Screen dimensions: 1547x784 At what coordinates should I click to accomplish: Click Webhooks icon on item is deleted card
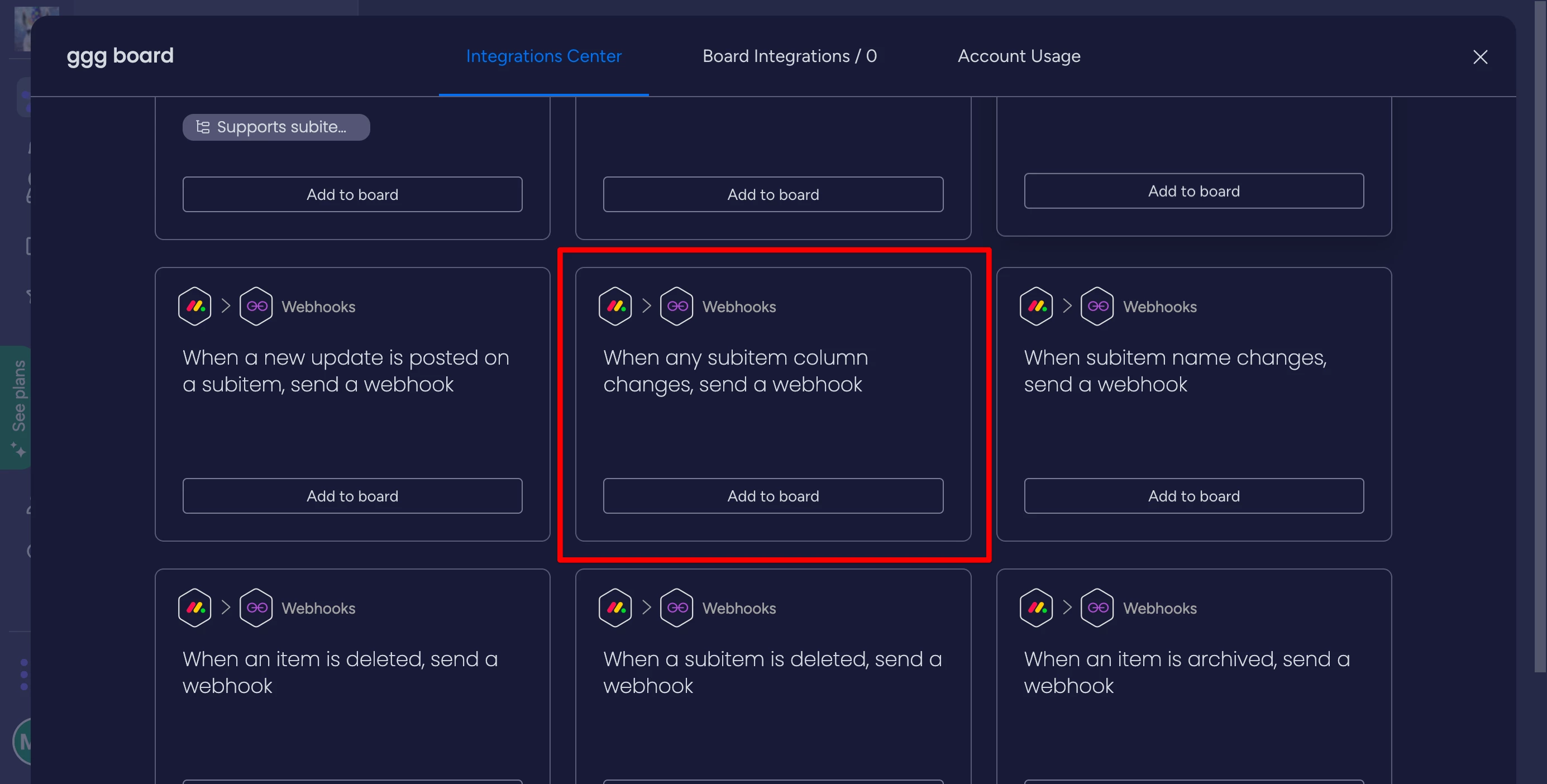[x=256, y=608]
